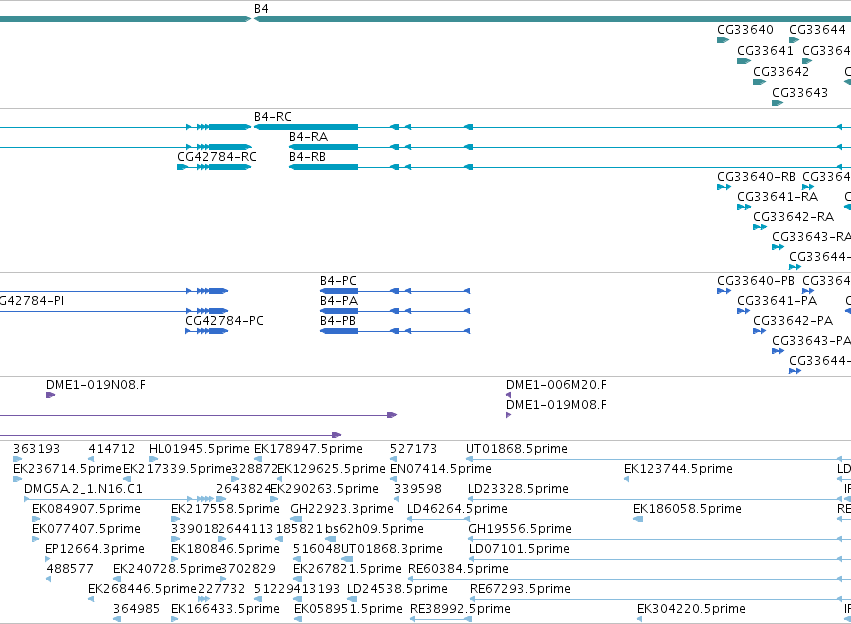Screen dimensions: 851x624
Task: Select the B4-RB transcript label
Action: coord(307,157)
